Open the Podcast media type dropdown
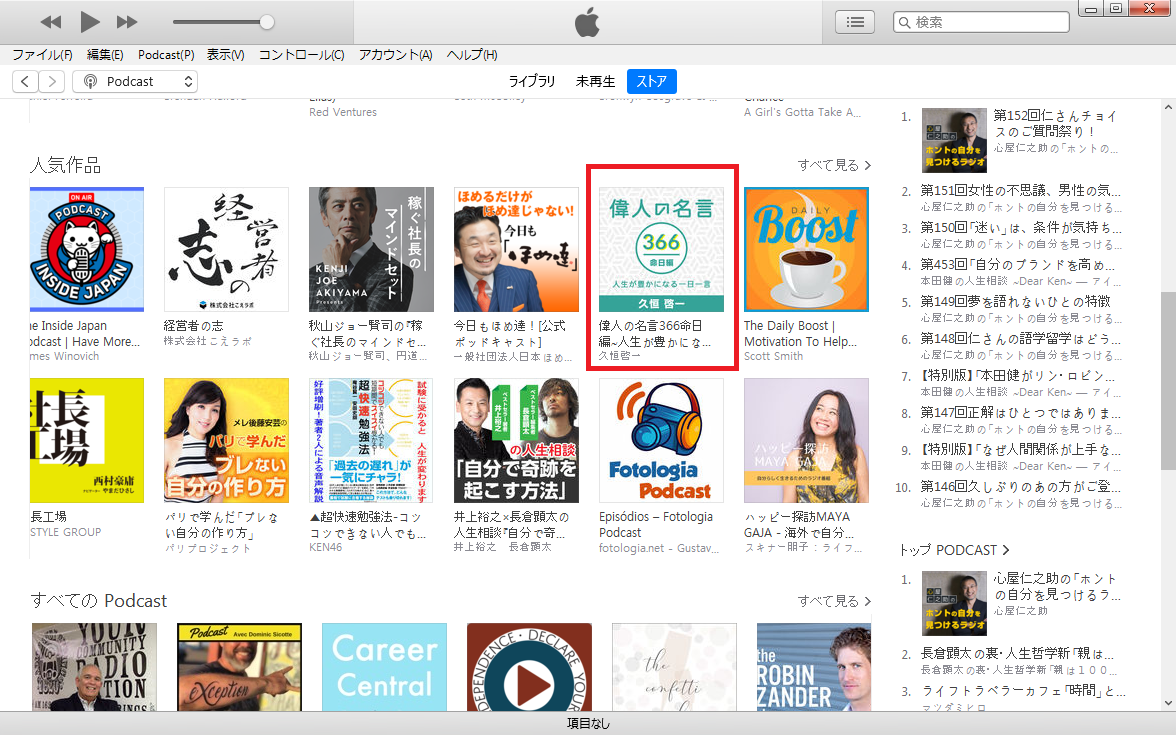Viewport: 1176px width, 735px height. pyautogui.click(x=136, y=81)
